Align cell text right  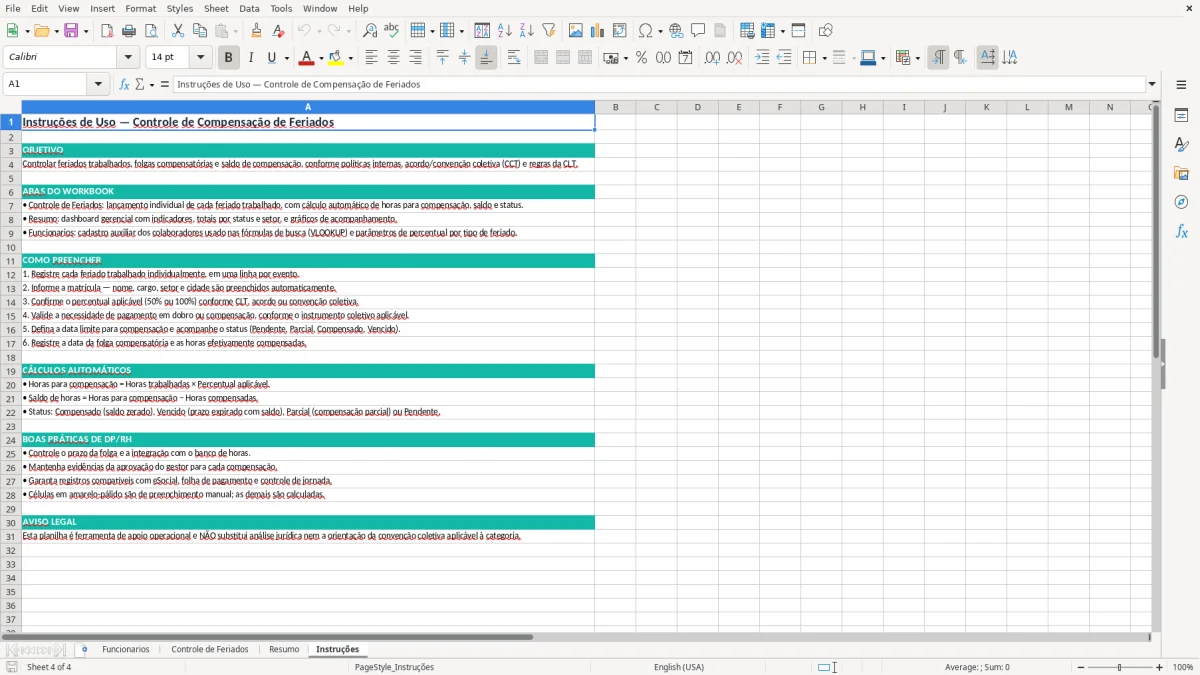coord(416,58)
